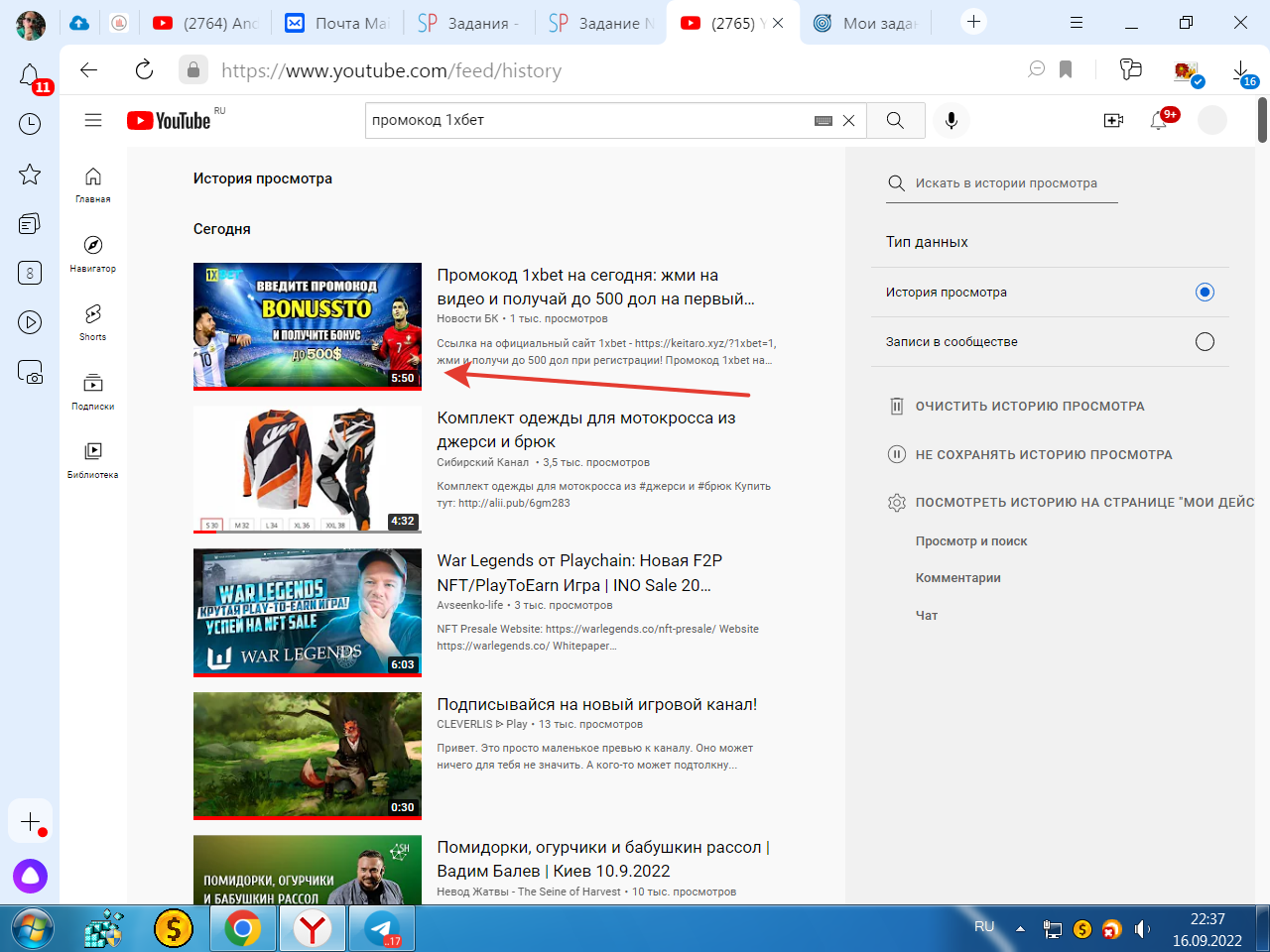1270x952 pixels.
Task: Open the create video camera icon
Action: (1113, 120)
